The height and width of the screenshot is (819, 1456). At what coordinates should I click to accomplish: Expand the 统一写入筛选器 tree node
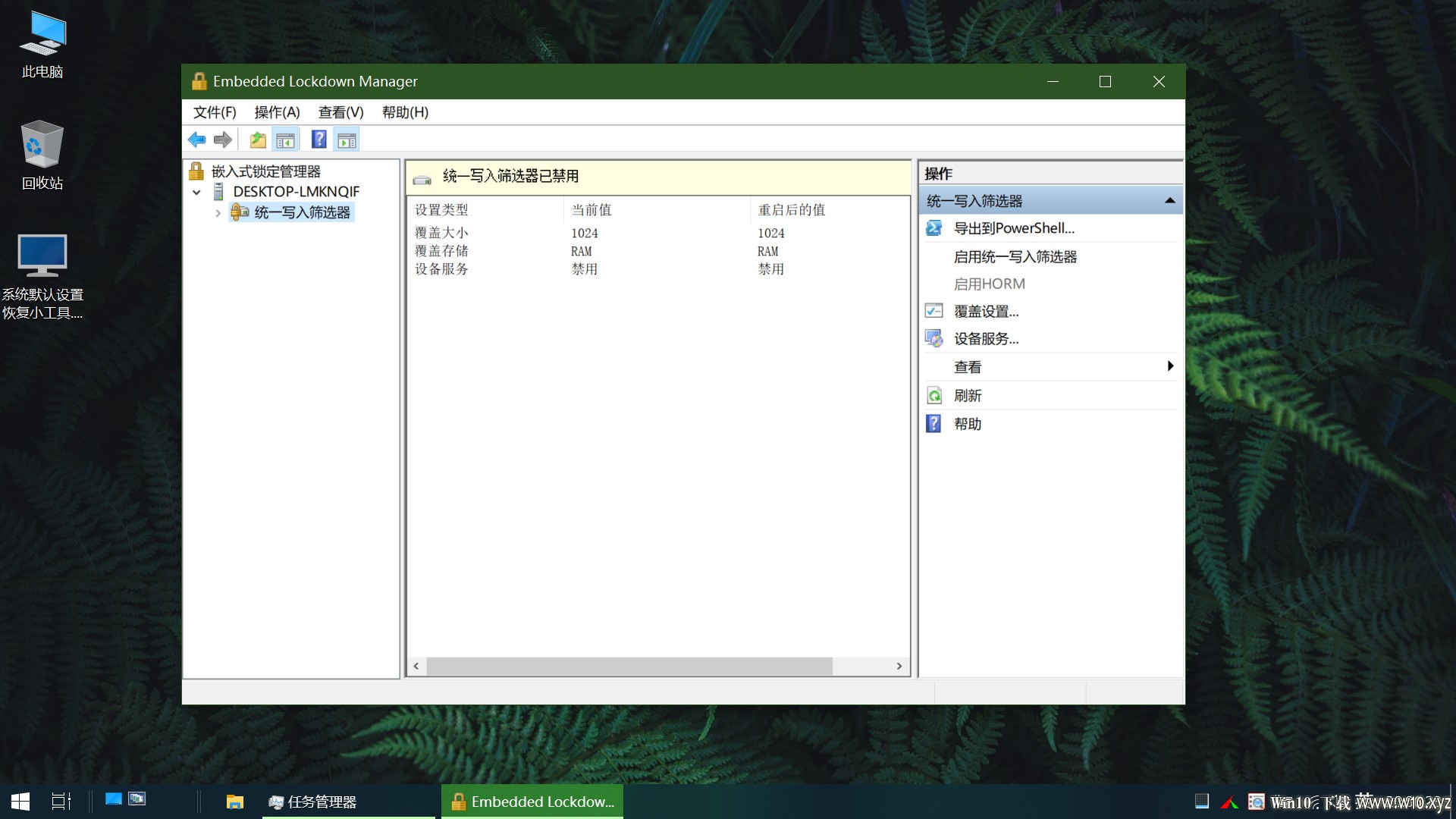[218, 213]
